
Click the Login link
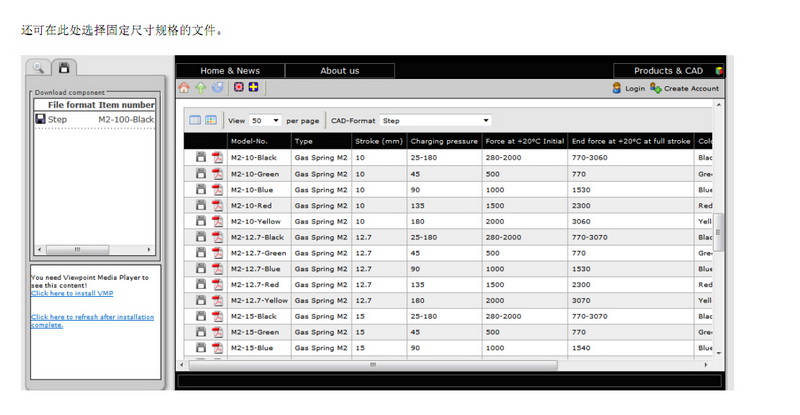pos(629,88)
